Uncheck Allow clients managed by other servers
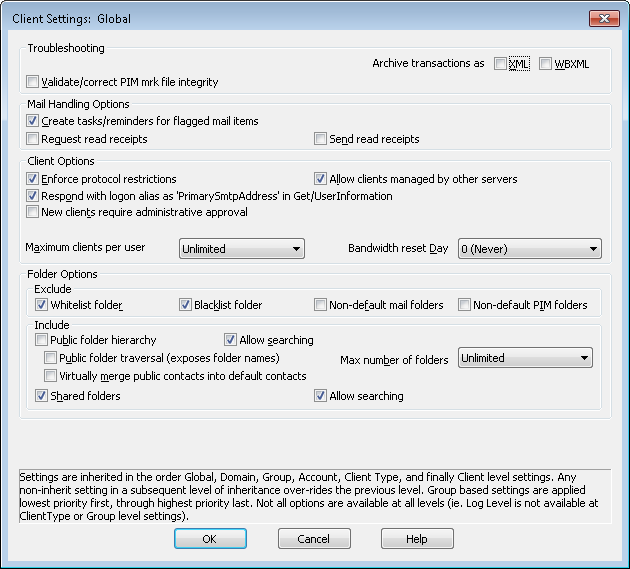 pyautogui.click(x=321, y=179)
